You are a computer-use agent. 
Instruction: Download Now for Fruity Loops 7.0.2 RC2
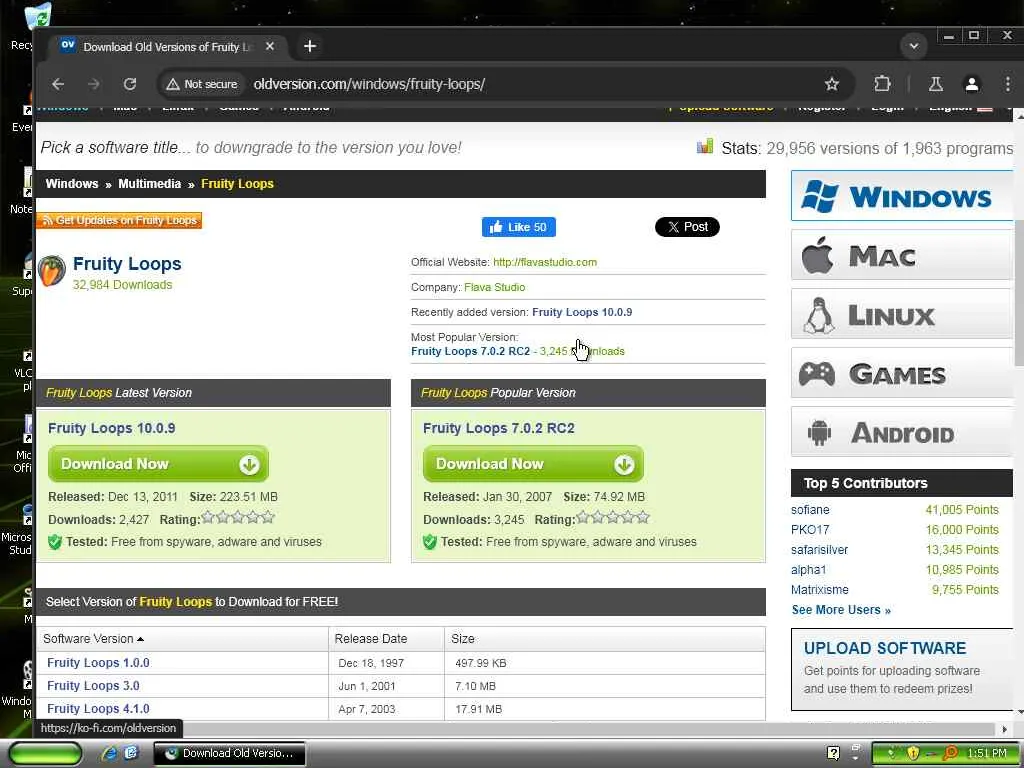pyautogui.click(x=534, y=464)
